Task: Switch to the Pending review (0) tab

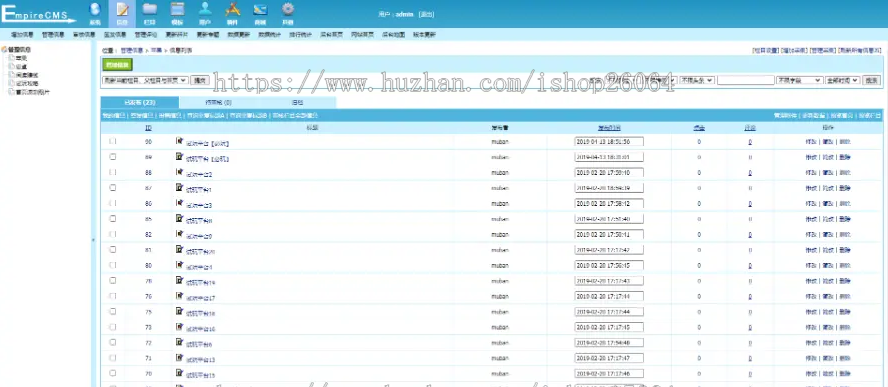Action: tap(218, 103)
